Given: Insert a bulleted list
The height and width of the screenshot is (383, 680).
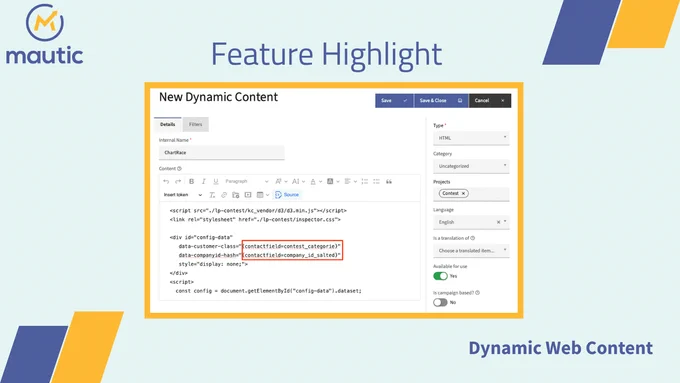Looking at the screenshot, I should pos(376,181).
